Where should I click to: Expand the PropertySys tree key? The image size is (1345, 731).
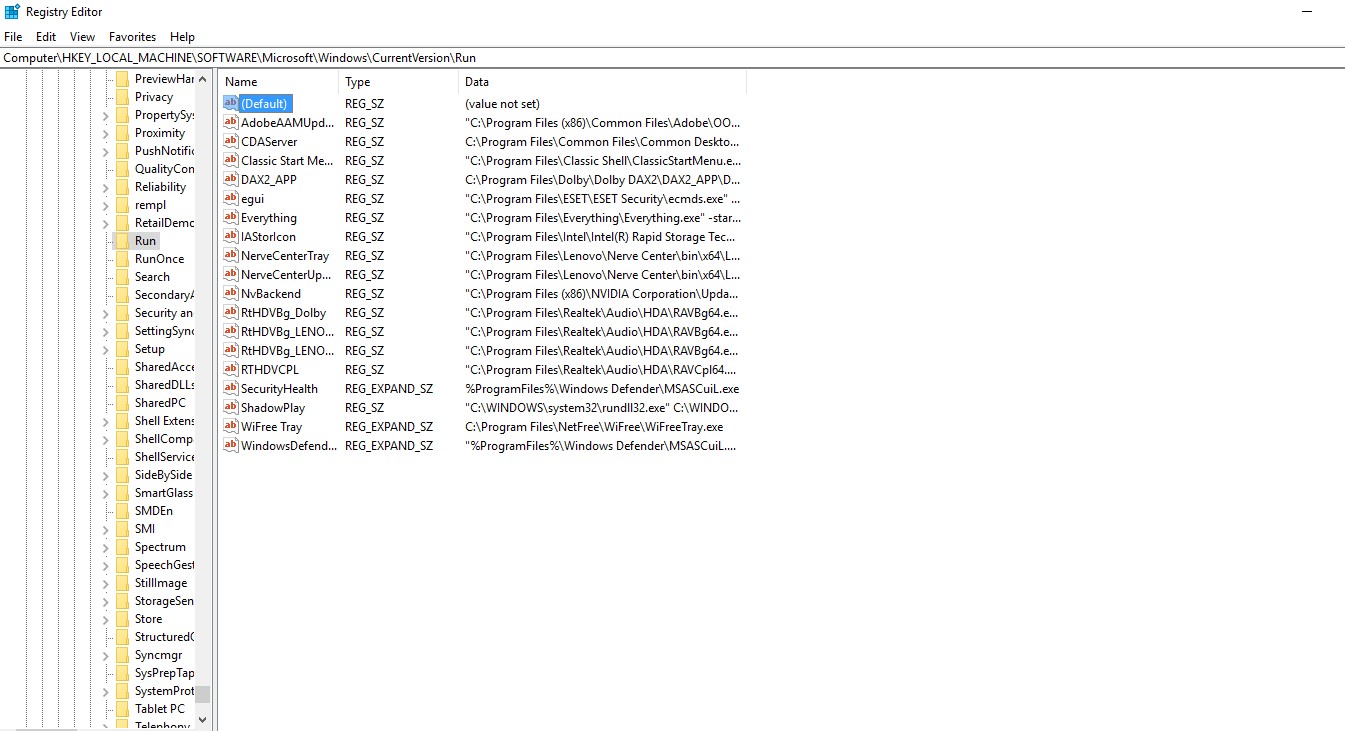106,115
